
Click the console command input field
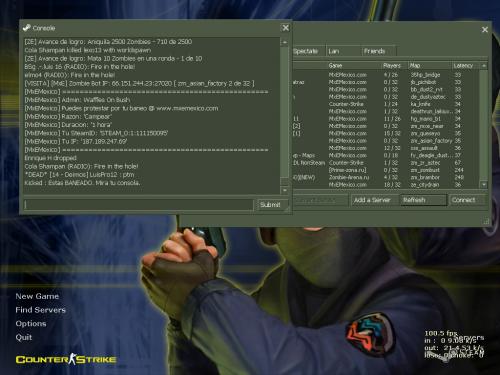139,205
